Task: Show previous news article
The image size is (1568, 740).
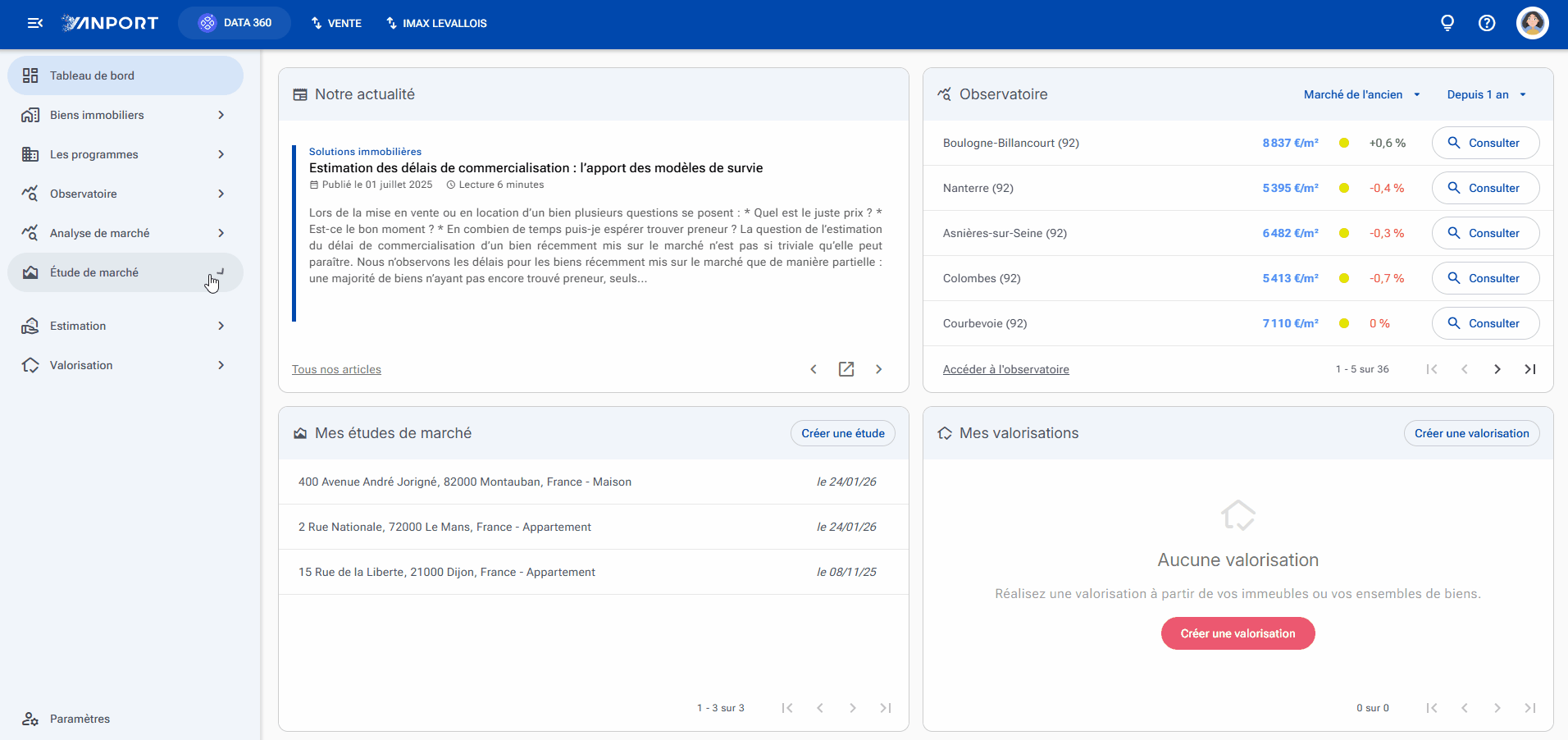Action: pos(814,369)
